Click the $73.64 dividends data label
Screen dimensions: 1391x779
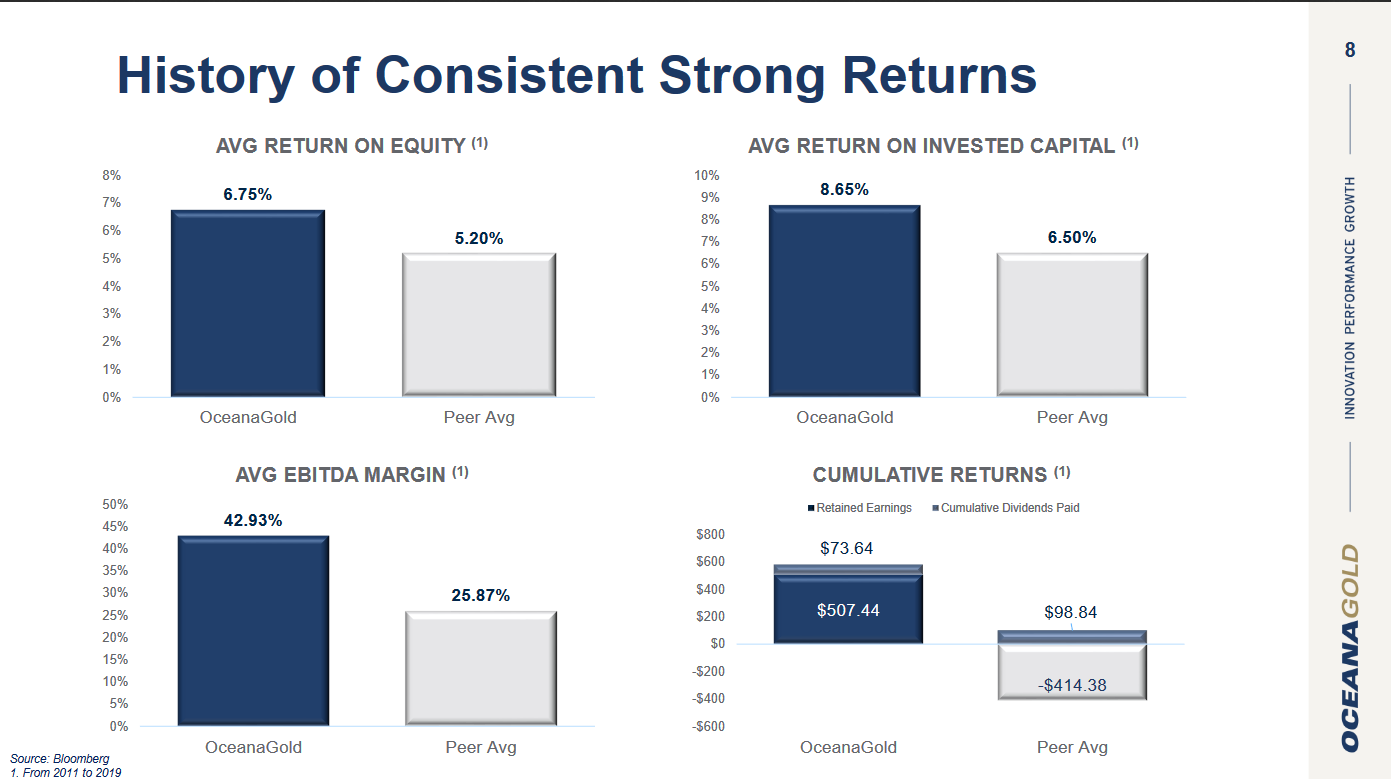pos(847,548)
